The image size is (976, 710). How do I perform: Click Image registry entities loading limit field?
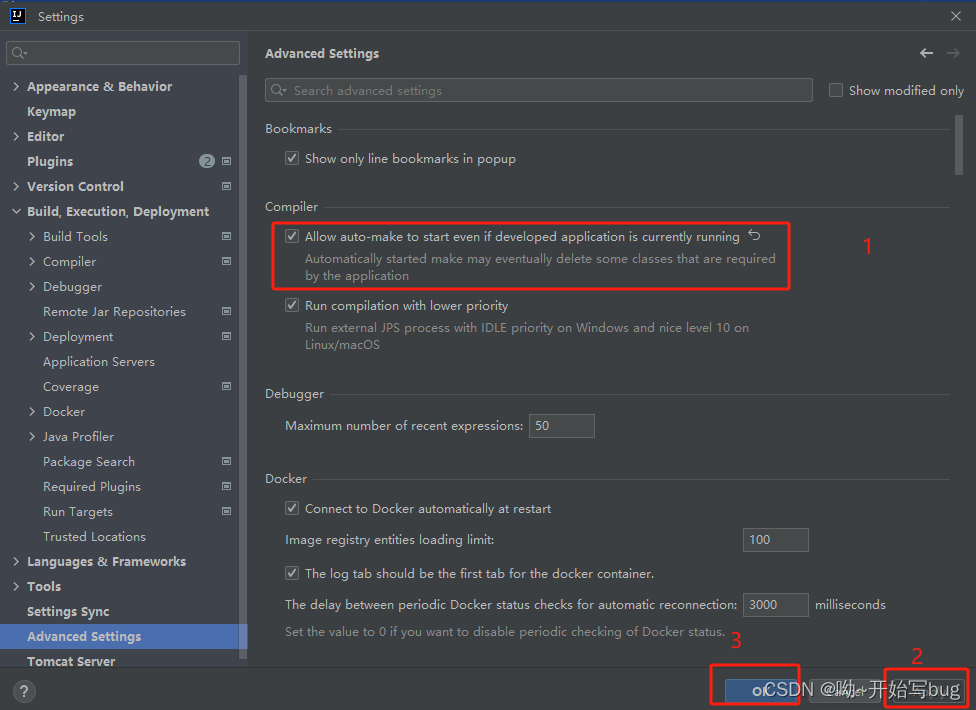(x=776, y=540)
